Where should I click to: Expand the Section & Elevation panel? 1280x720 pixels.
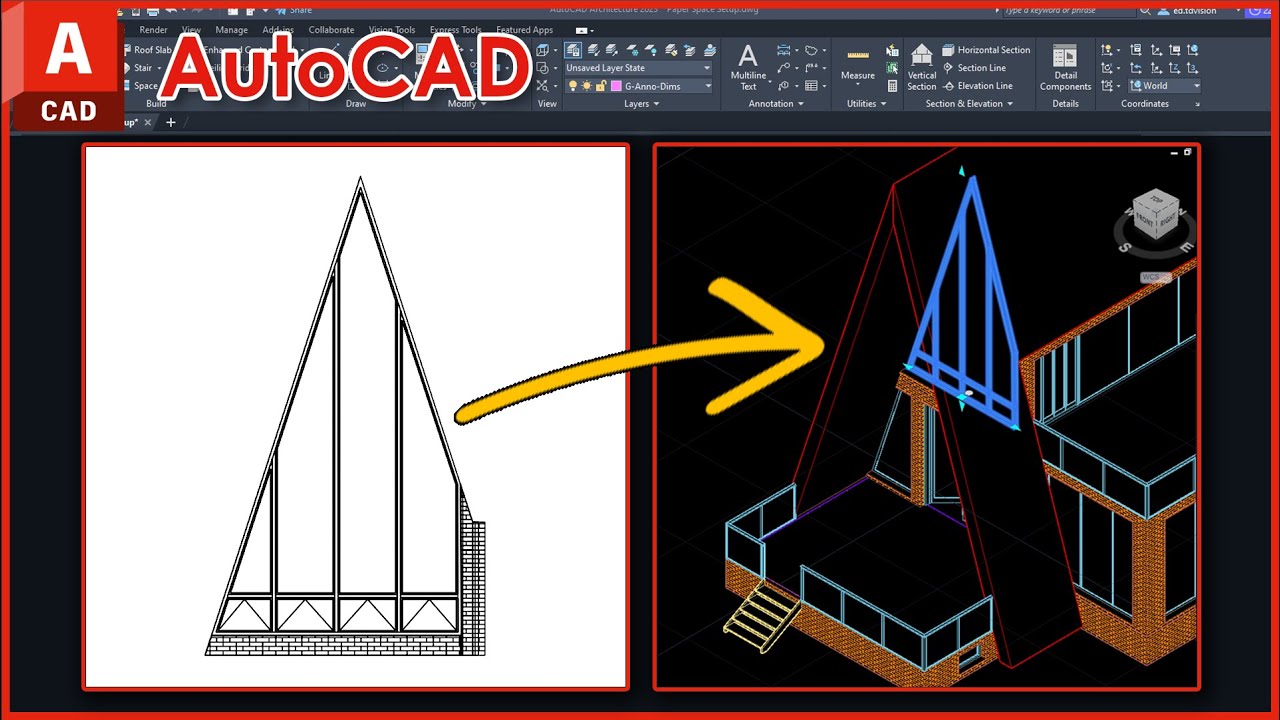pos(969,104)
